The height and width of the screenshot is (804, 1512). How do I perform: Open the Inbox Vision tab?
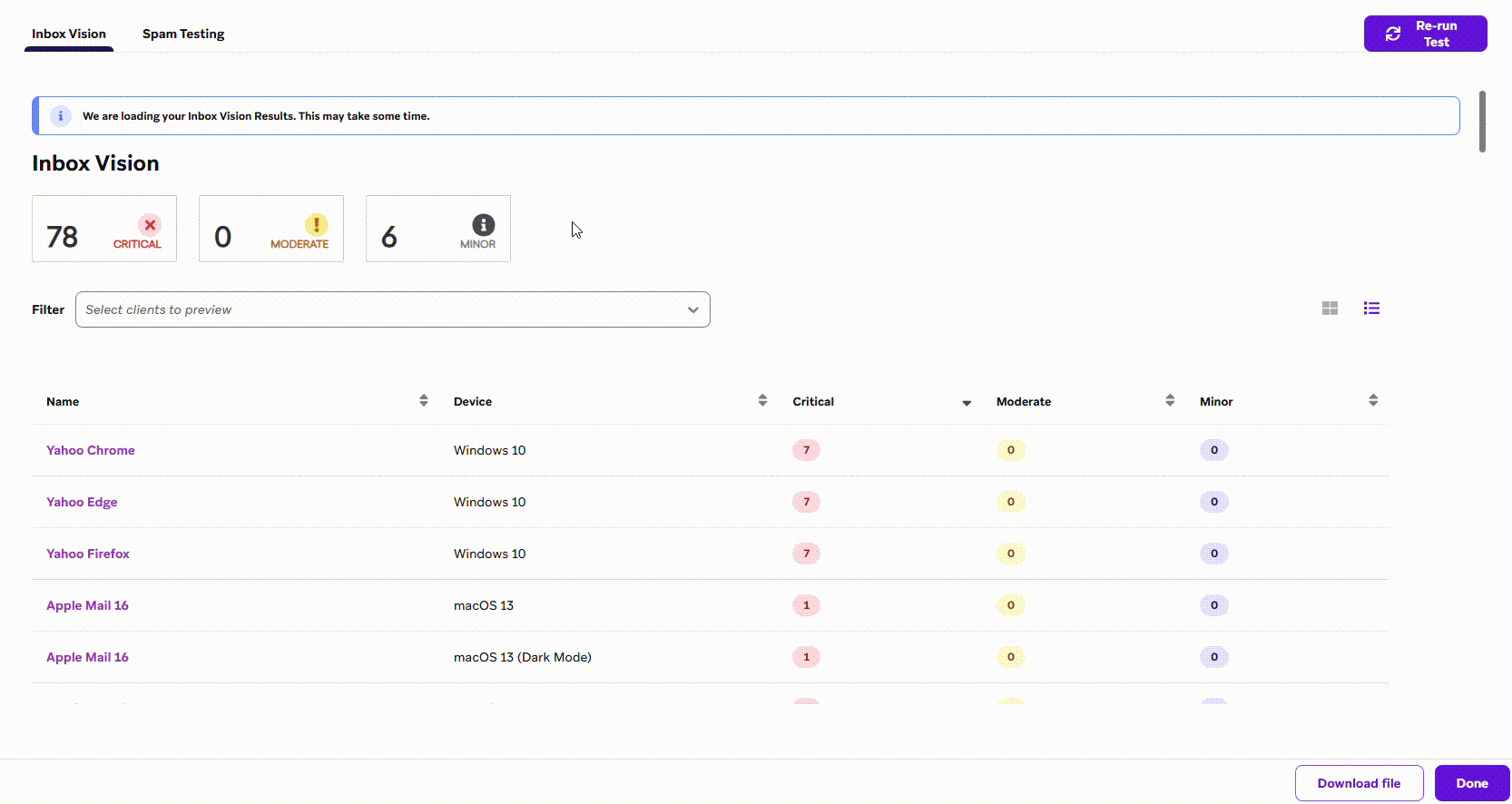69,34
